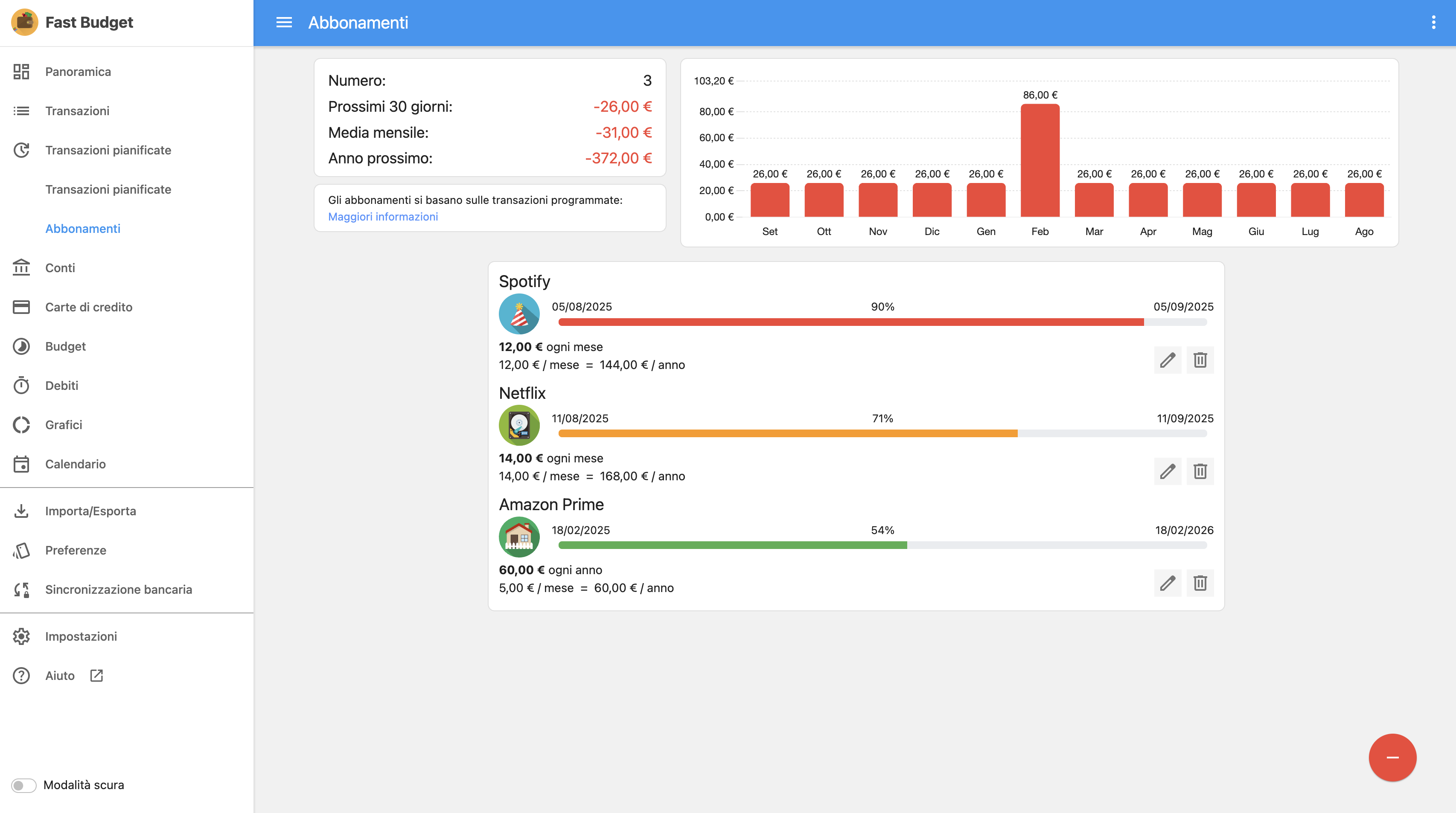Viewport: 1456px width, 813px height.
Task: Click the Ago chart bar
Action: pos(1364,200)
